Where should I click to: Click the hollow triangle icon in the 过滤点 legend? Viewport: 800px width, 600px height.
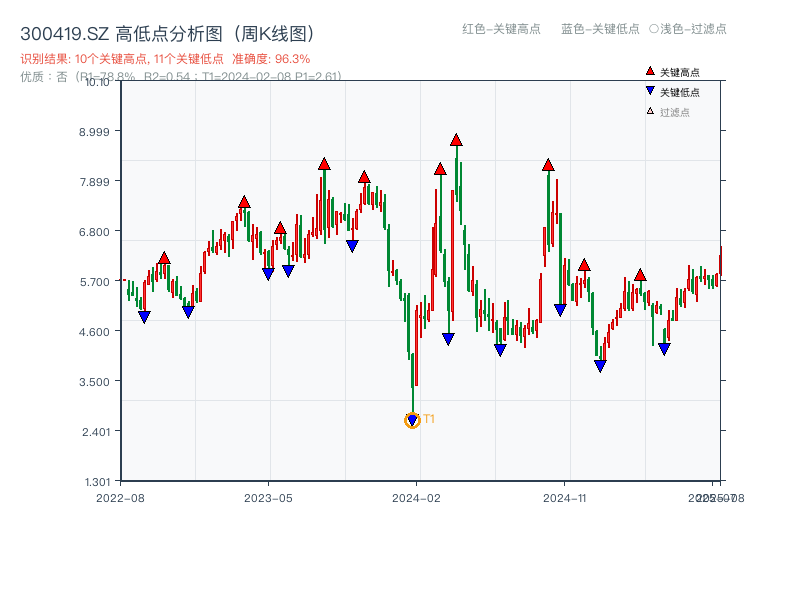pos(650,111)
